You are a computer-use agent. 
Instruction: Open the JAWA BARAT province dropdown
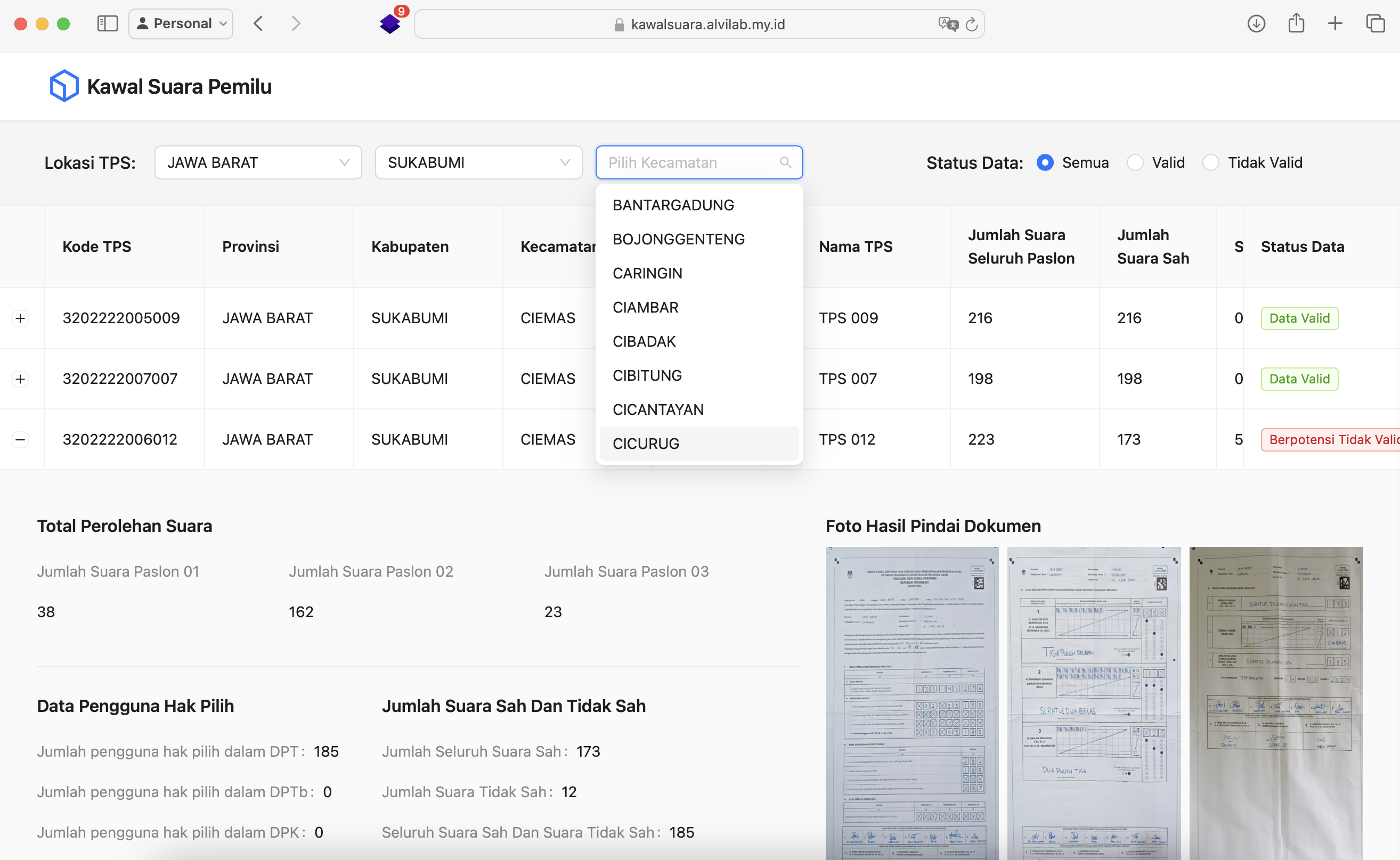[258, 162]
